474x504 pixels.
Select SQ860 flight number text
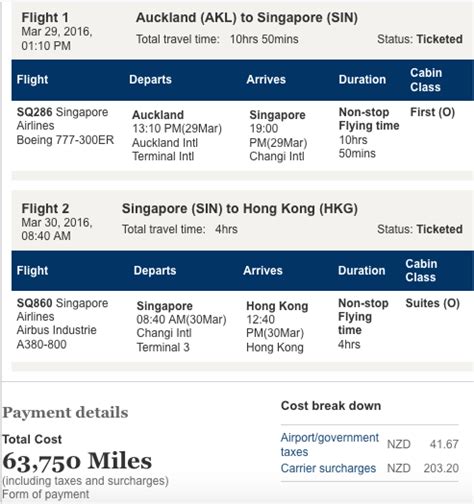pos(34,303)
